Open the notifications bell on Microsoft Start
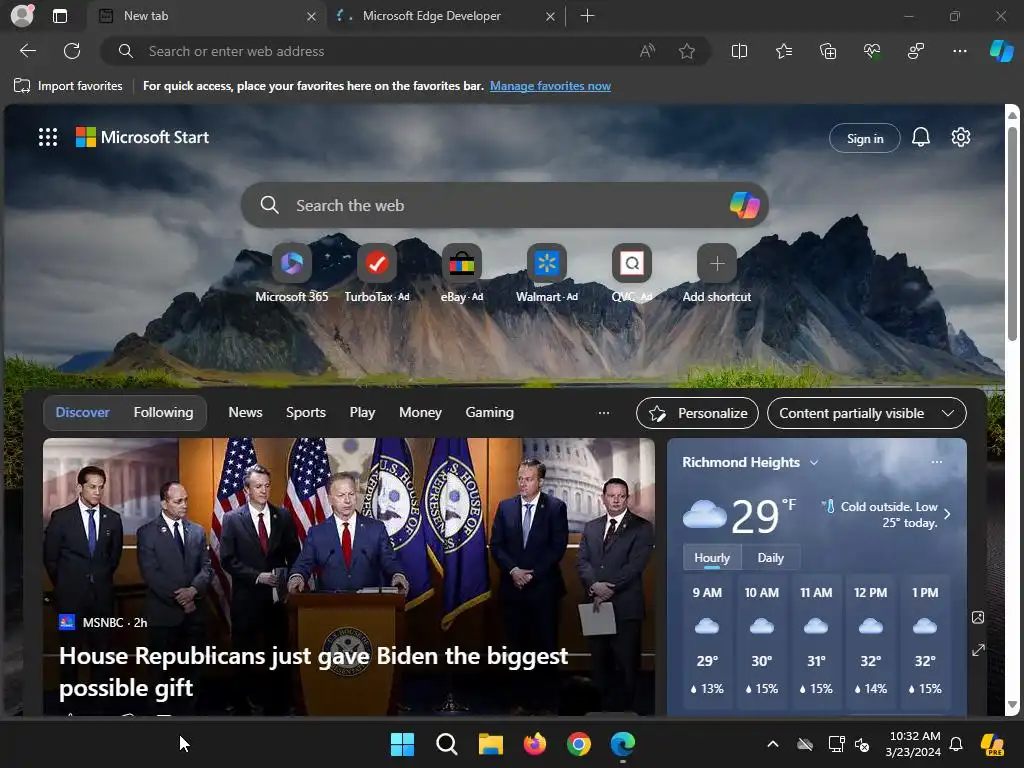 (x=921, y=137)
